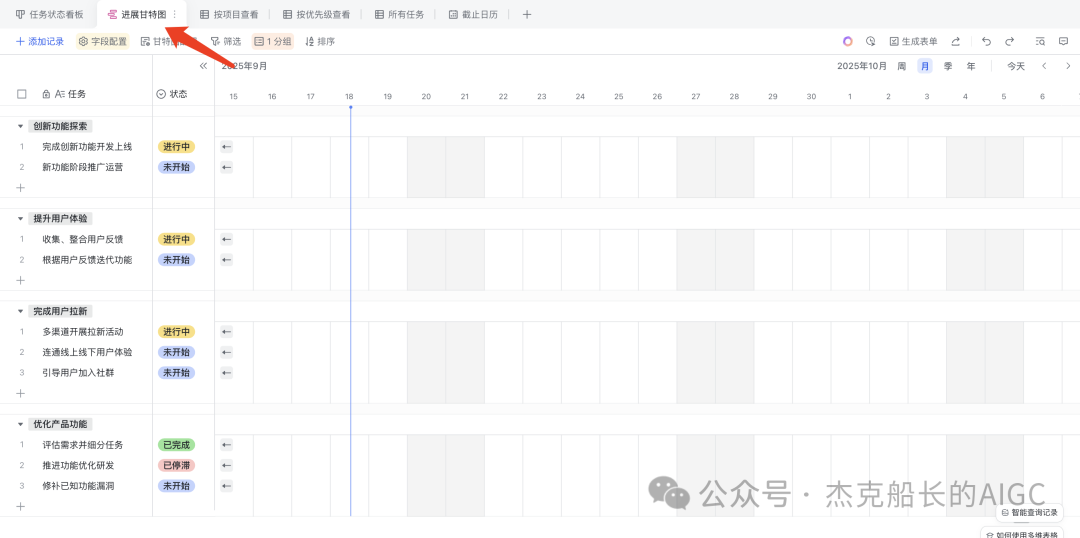
Task: Open task 引导用户加入社群
Action: click(x=79, y=373)
